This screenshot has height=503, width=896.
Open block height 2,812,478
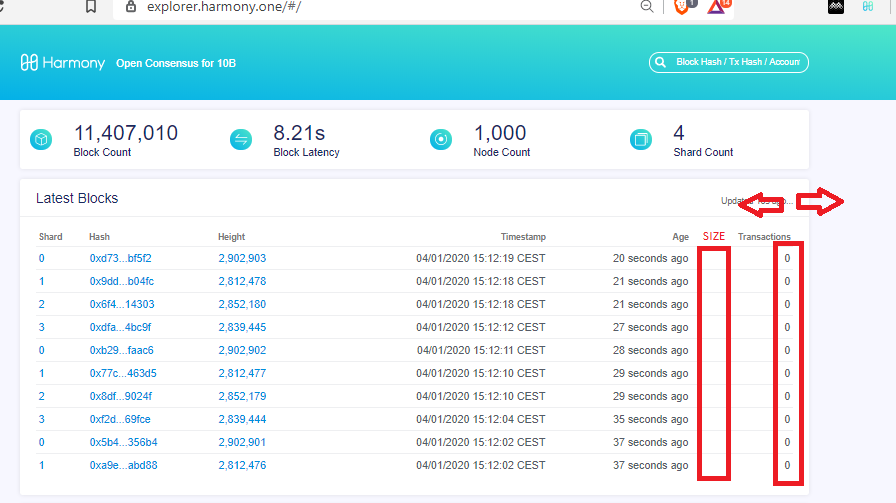click(x=242, y=281)
